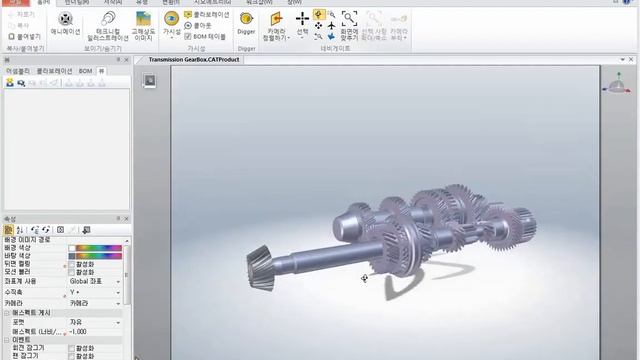This screenshot has width=640, height=360.
Task: Click the square frame icon in 속성 toolbar
Action: click(x=60, y=230)
